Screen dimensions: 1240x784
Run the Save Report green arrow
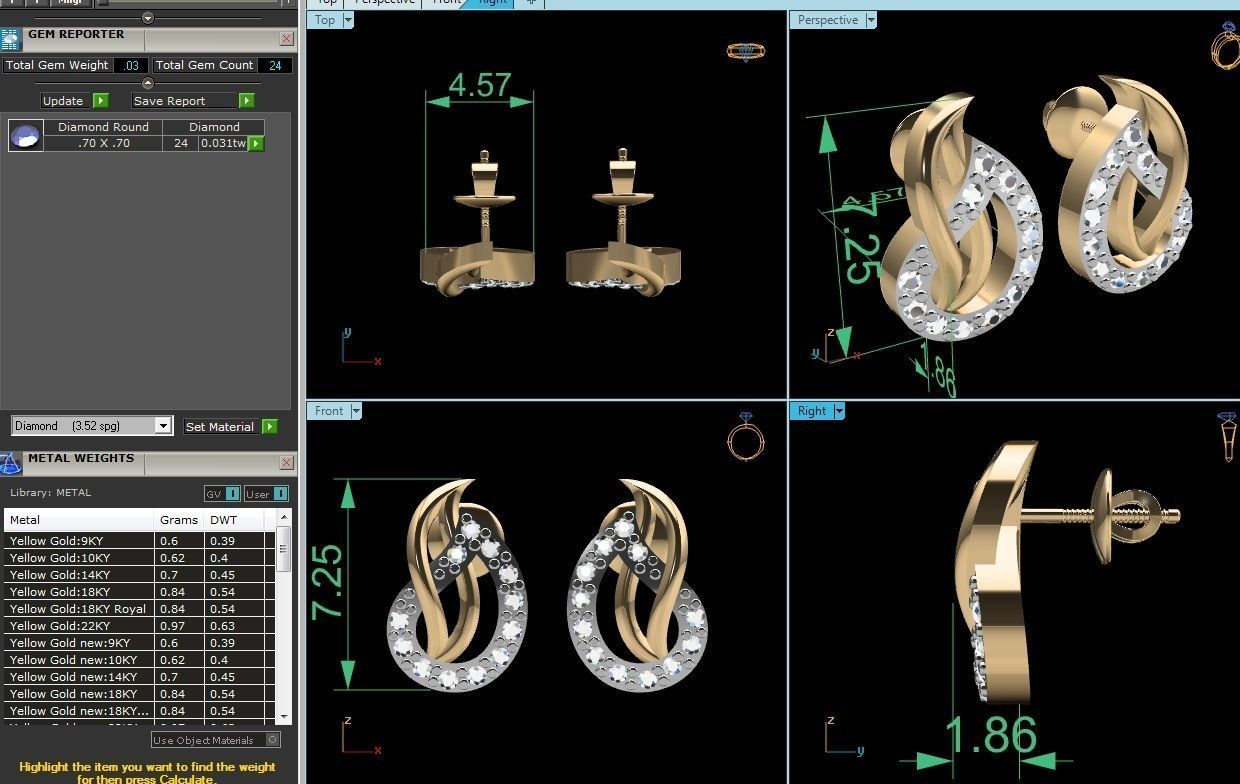coord(247,101)
